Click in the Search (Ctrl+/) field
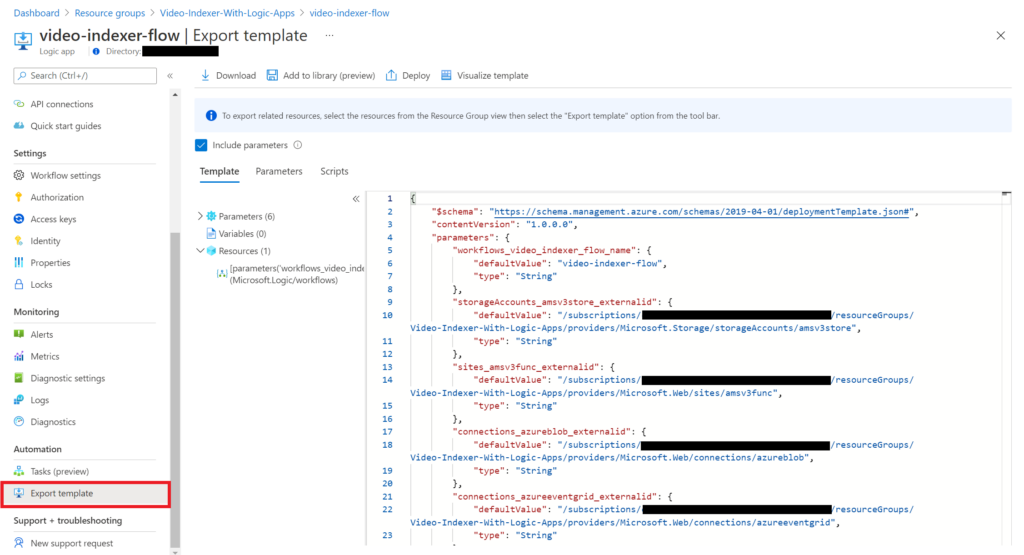 (x=85, y=76)
